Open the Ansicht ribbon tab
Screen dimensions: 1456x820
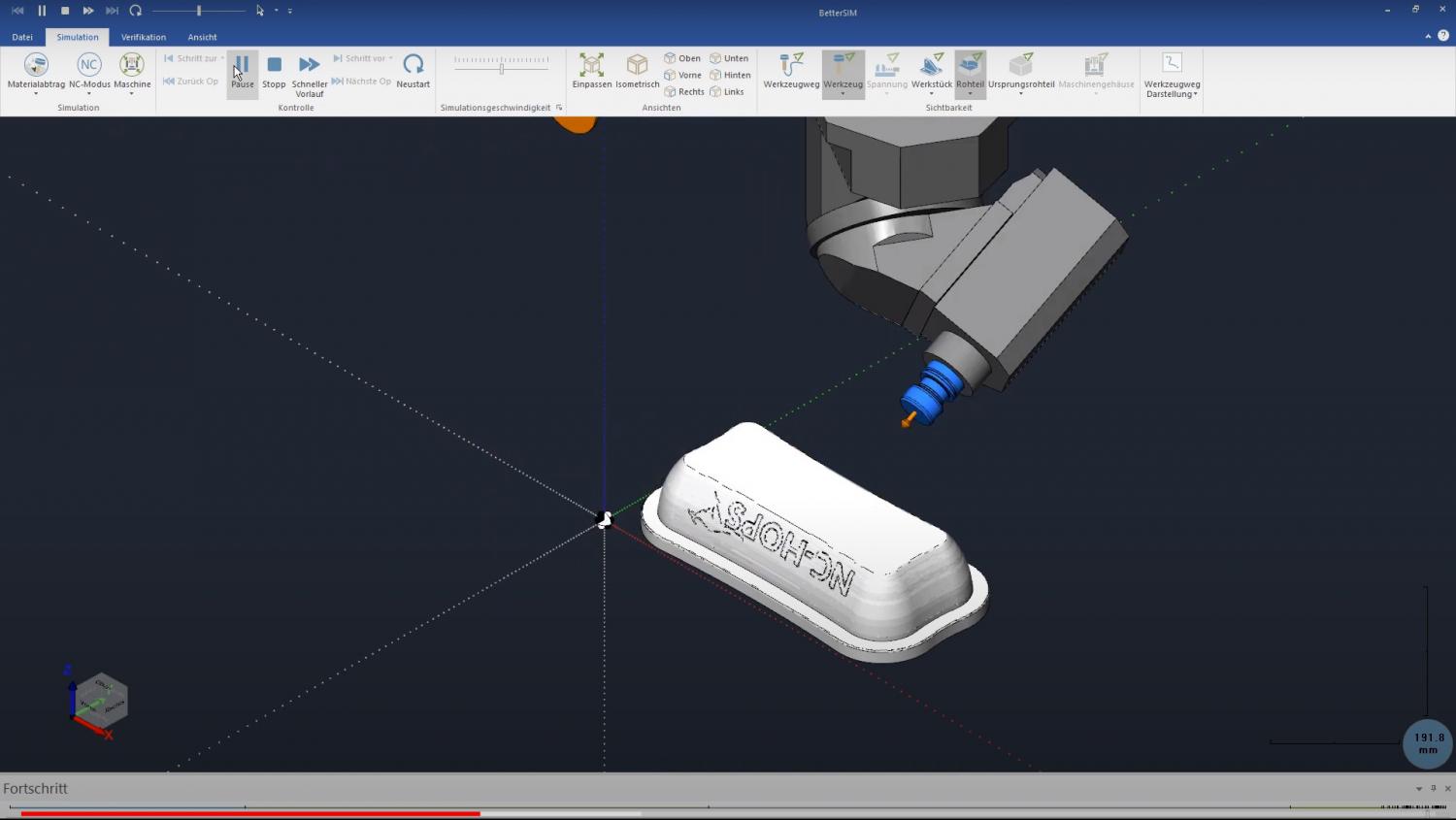(x=202, y=37)
